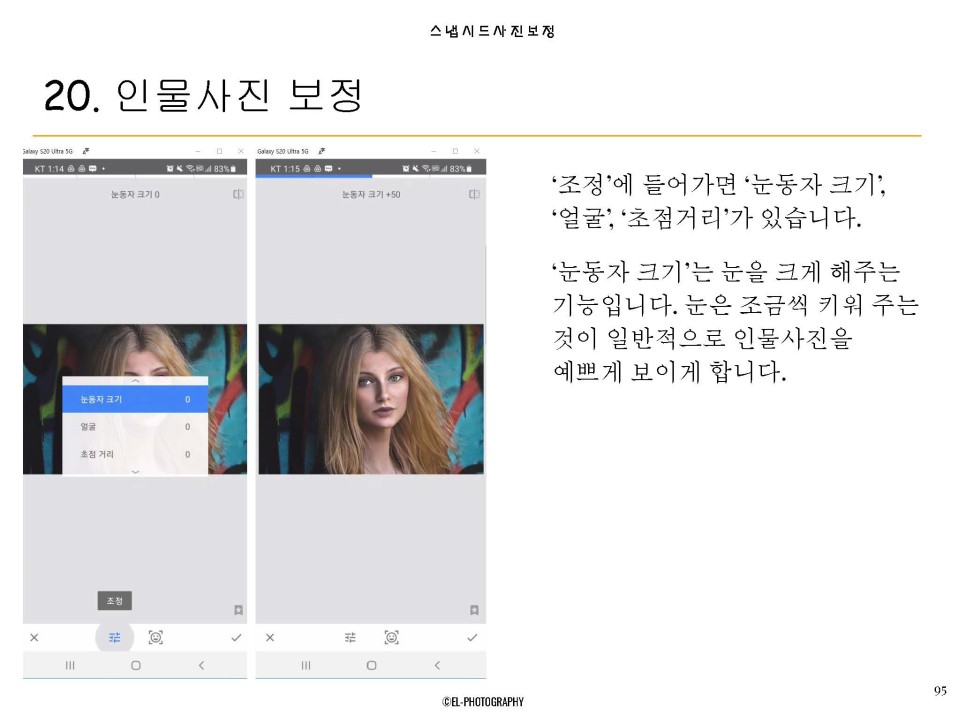This screenshot has width=966, height=725.
Task: Click the face pose icon in left phone
Action: [x=156, y=638]
